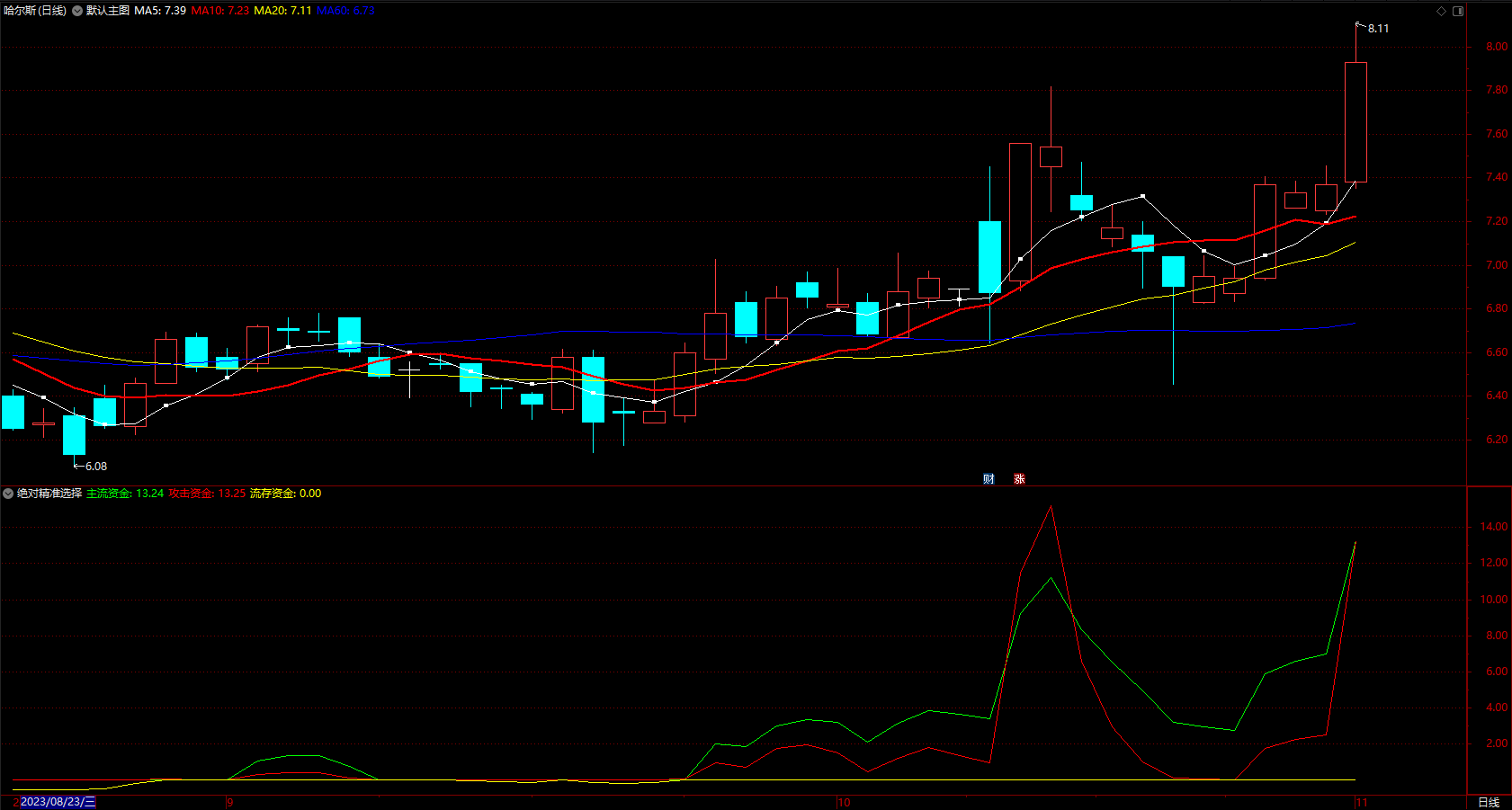Click the month 9 marker on time axis
Viewport: 1512px width, 810px height.
click(230, 802)
